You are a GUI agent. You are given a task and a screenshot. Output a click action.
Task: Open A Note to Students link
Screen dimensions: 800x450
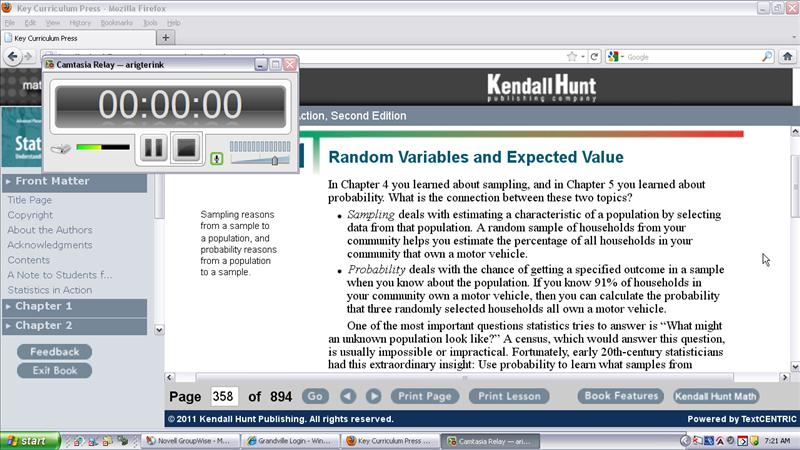(60, 275)
